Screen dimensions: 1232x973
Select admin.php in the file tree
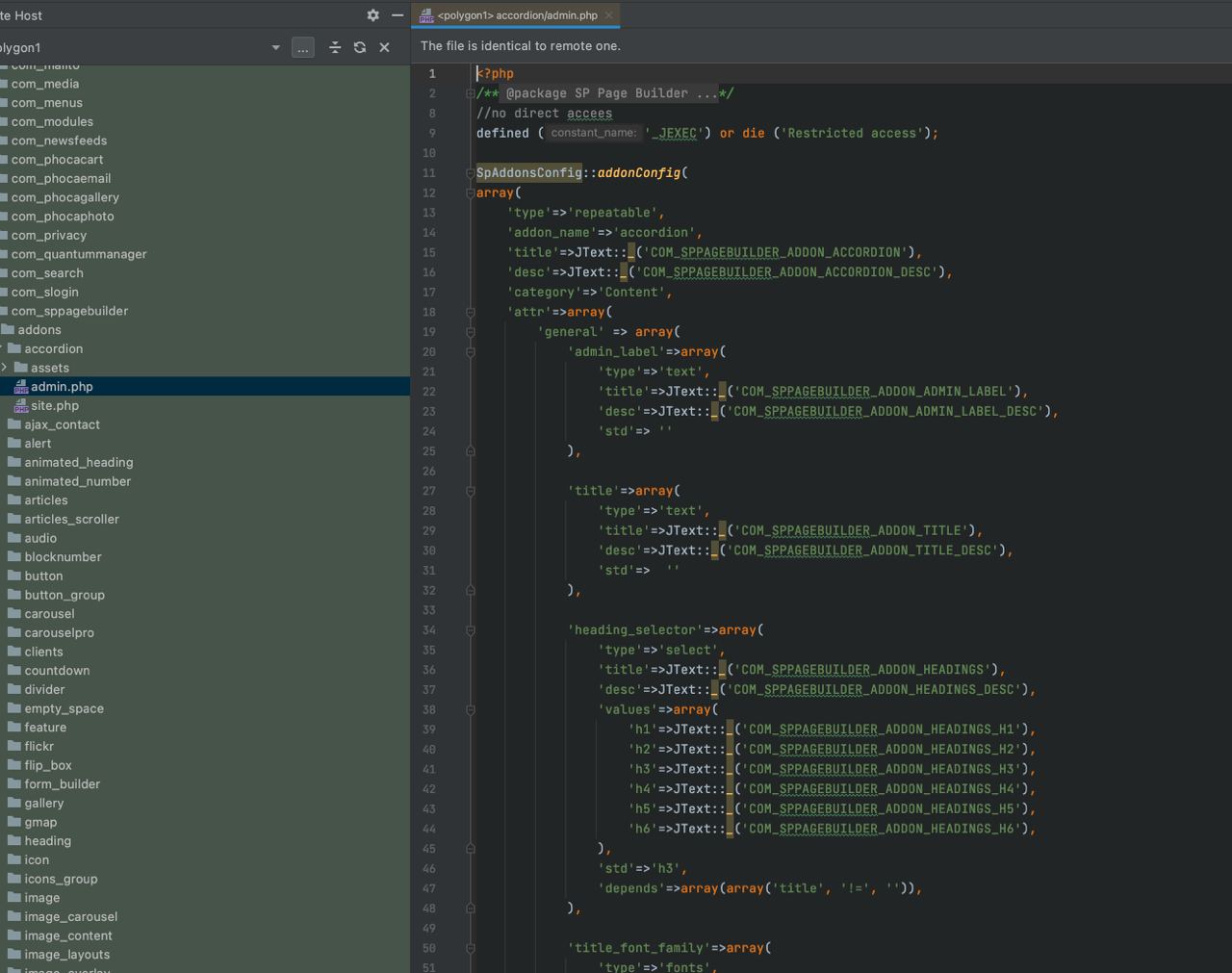tap(62, 387)
